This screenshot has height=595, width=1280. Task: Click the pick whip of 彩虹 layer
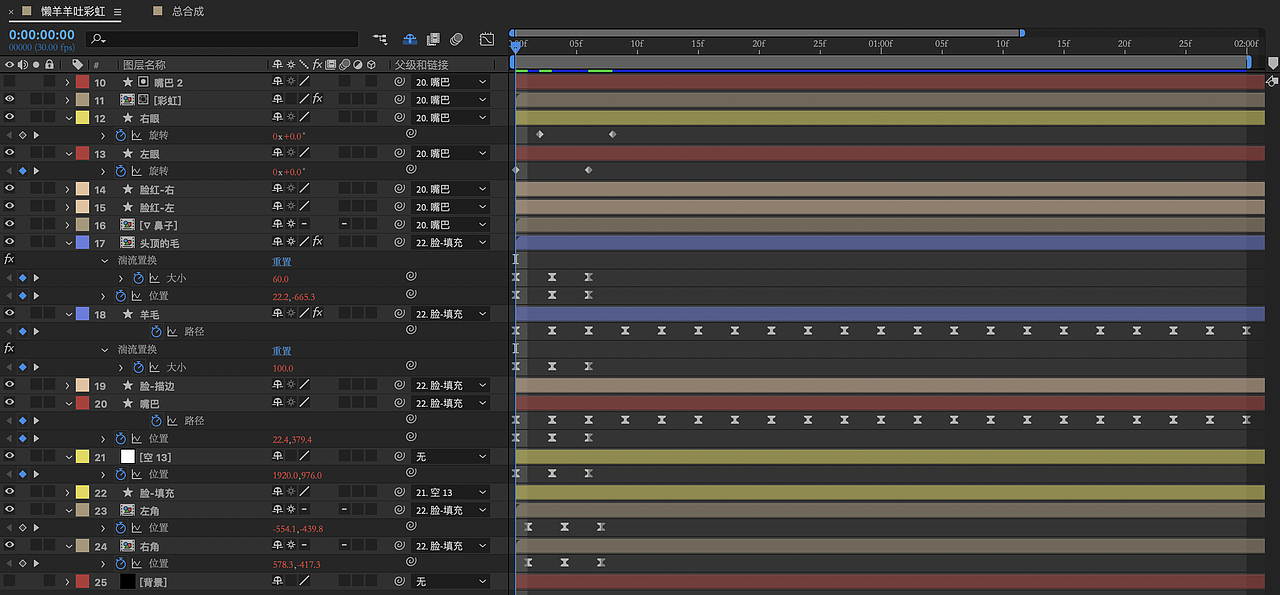399,100
